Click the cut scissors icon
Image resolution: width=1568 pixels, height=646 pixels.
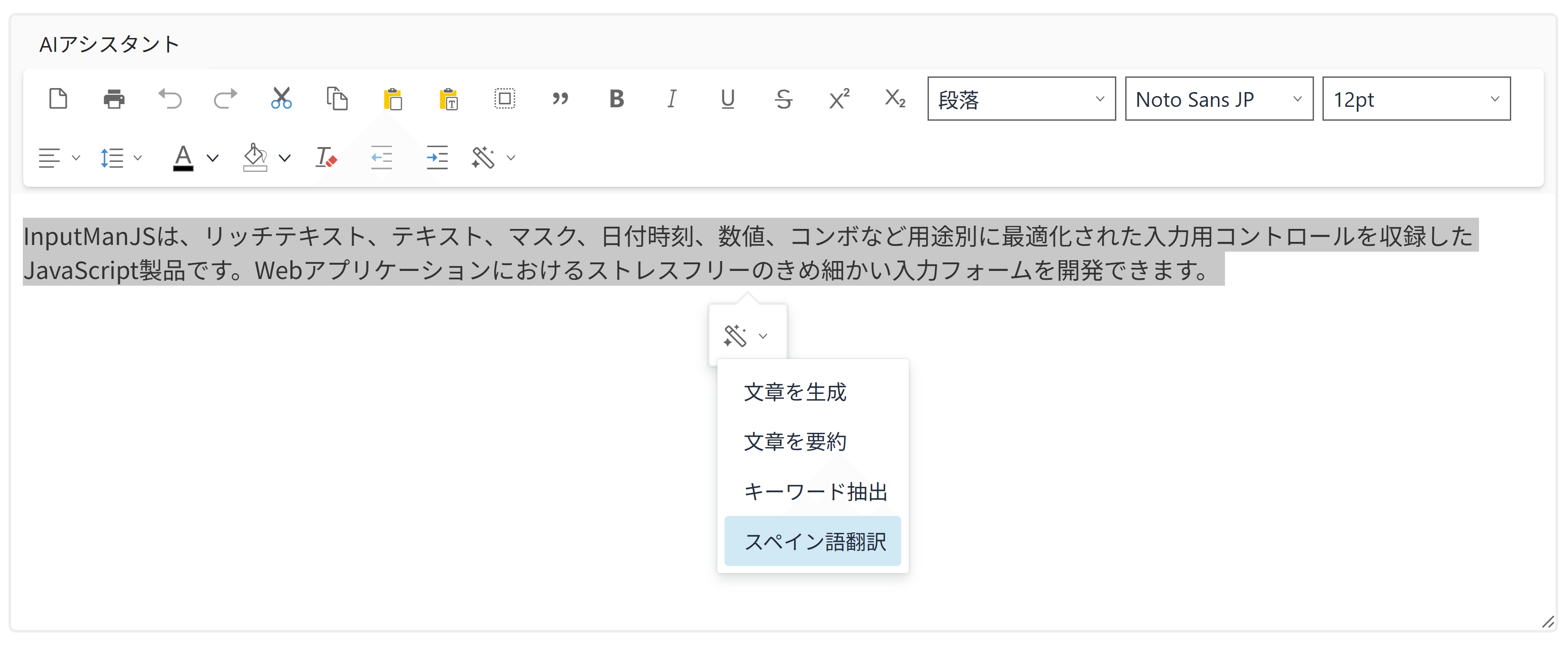(281, 98)
